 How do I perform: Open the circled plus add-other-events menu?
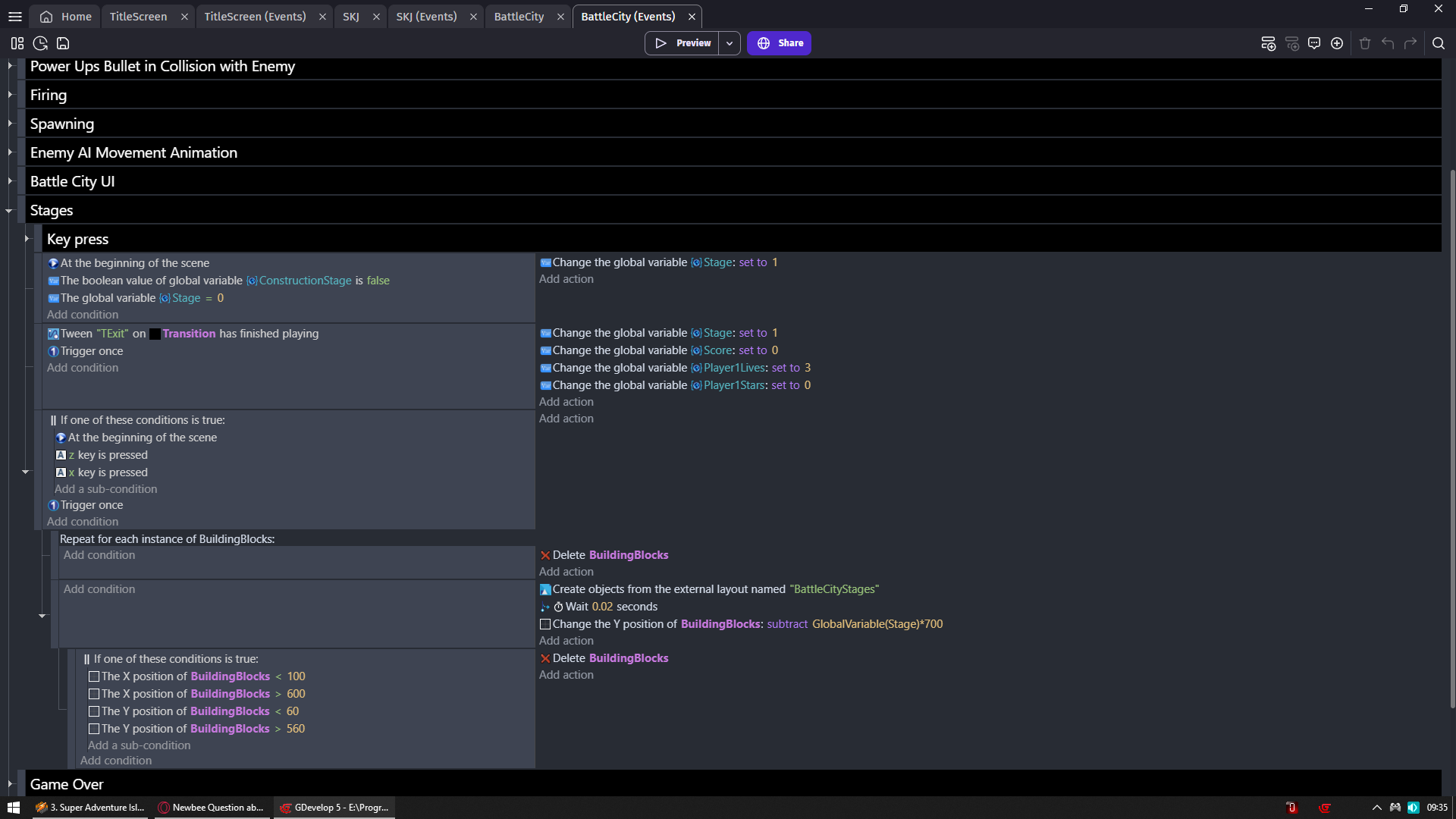[1337, 43]
